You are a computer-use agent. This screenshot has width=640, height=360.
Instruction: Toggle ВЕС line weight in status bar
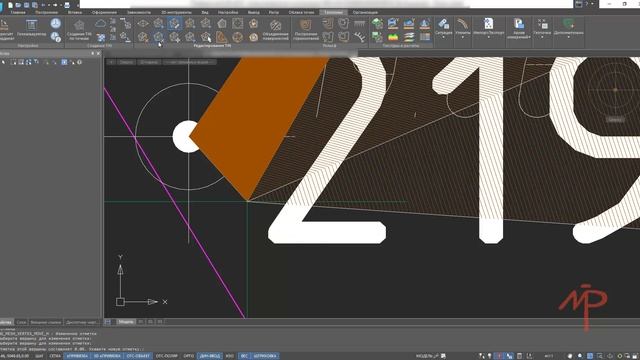pos(244,356)
